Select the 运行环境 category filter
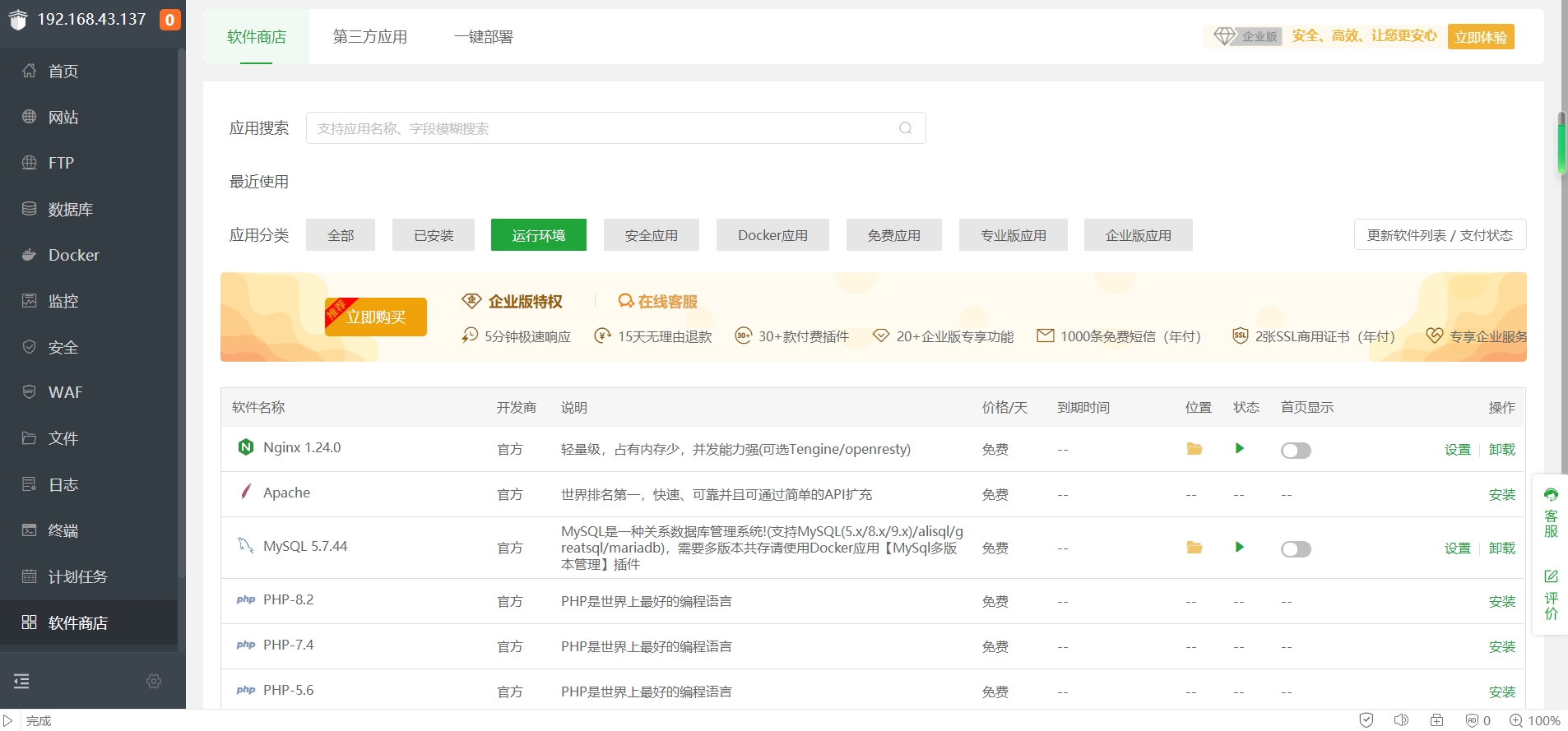This screenshot has height=731, width=1568. 539,235
